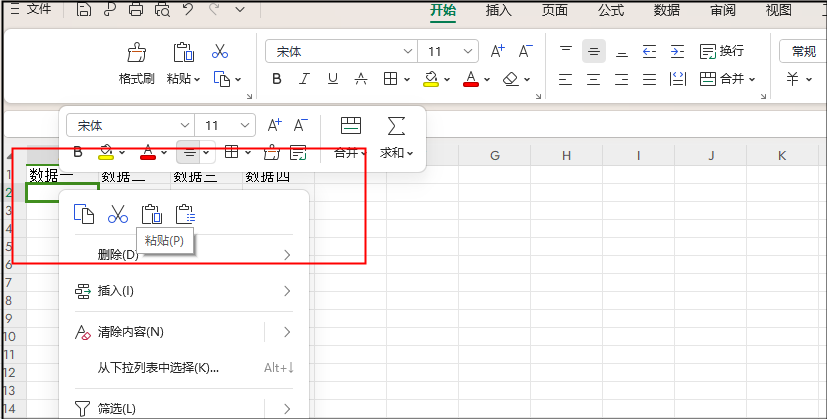Click mini toolbar Merge (合并) button
Viewport: 827px width, 419px height.
tap(351, 138)
